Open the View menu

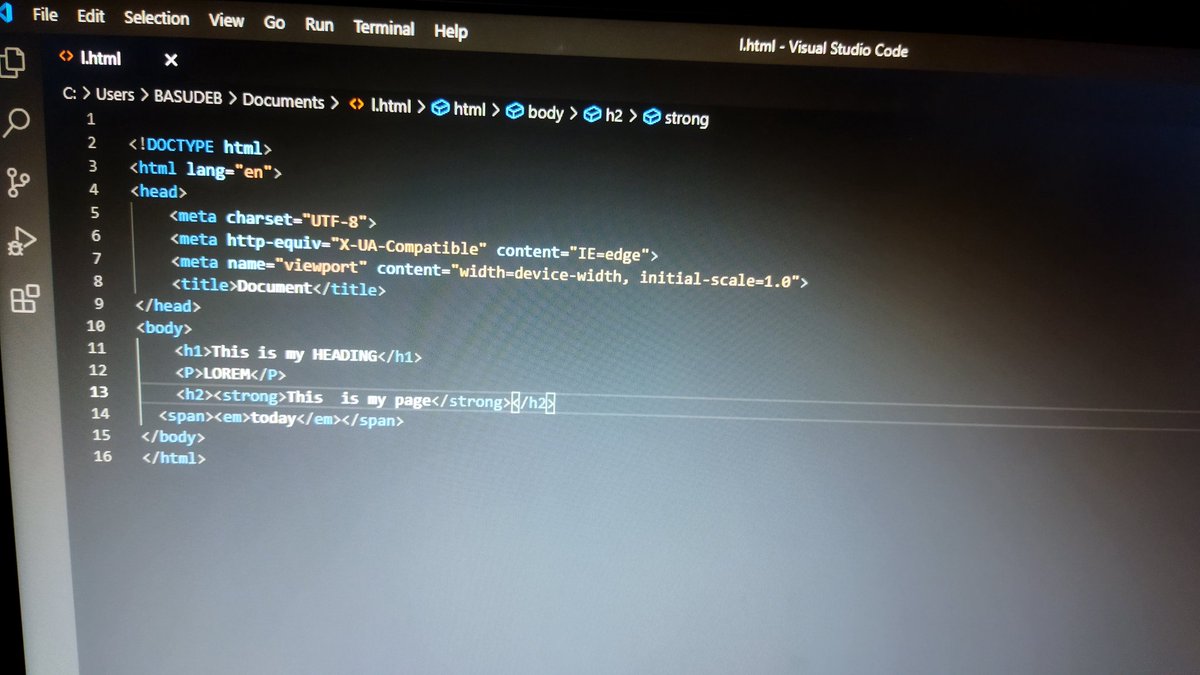coord(226,20)
